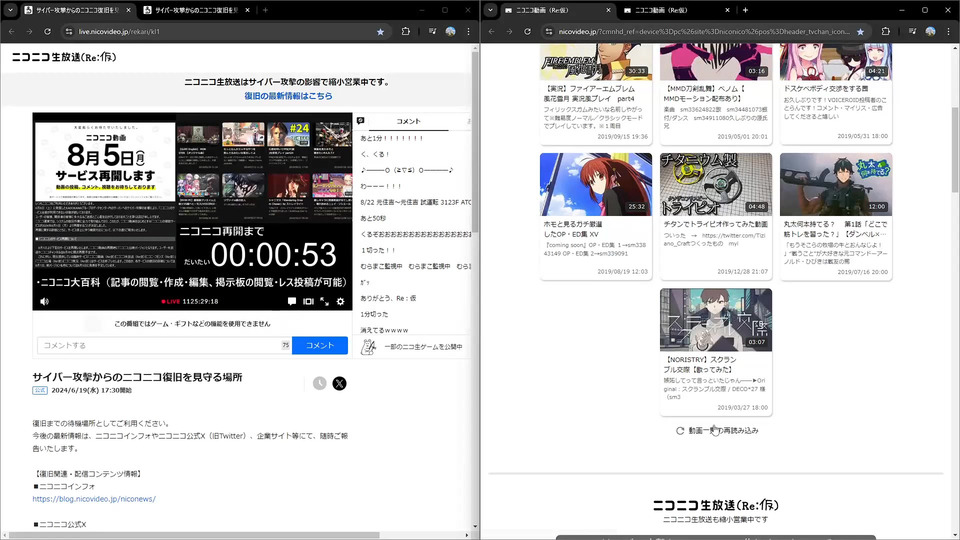The height and width of the screenshot is (540, 960).
Task: Enter fullscreen on the live player
Action: pyautogui.click(x=324, y=301)
